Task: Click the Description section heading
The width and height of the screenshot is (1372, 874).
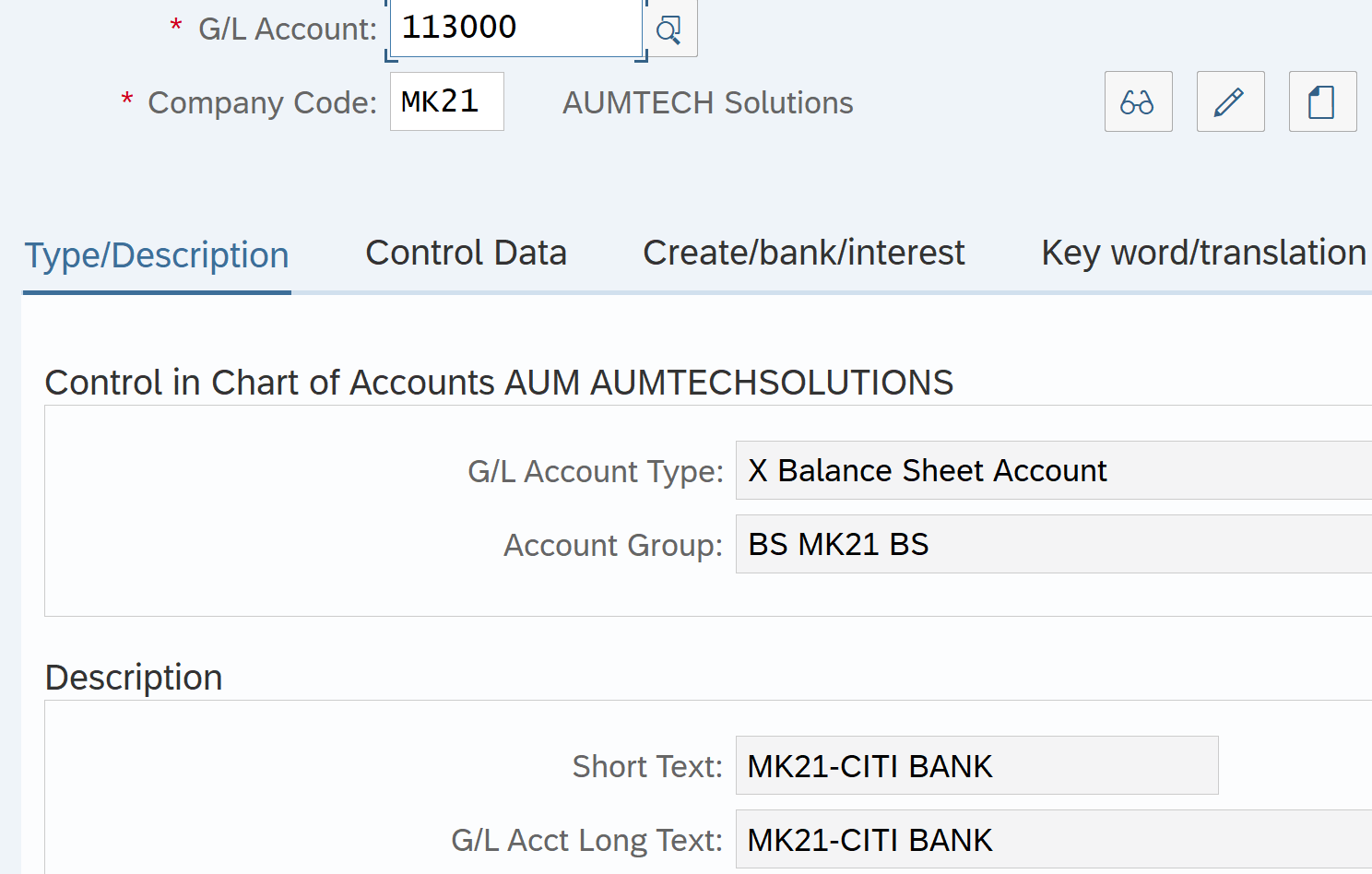Action: 134,678
